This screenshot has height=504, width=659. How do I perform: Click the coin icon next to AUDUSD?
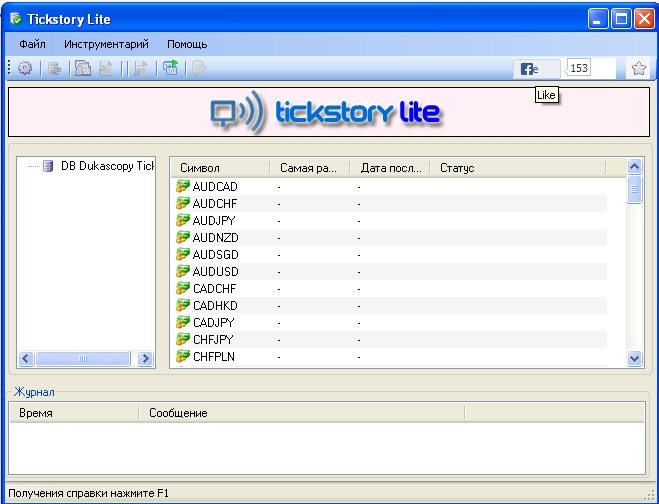pyautogui.click(x=182, y=272)
